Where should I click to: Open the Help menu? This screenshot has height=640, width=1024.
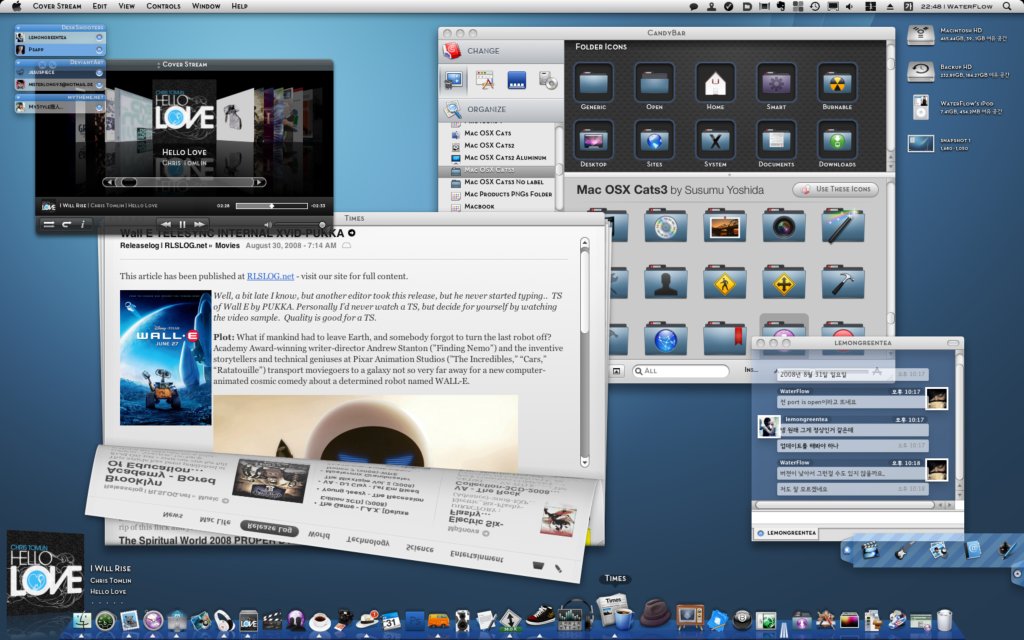[240, 6]
